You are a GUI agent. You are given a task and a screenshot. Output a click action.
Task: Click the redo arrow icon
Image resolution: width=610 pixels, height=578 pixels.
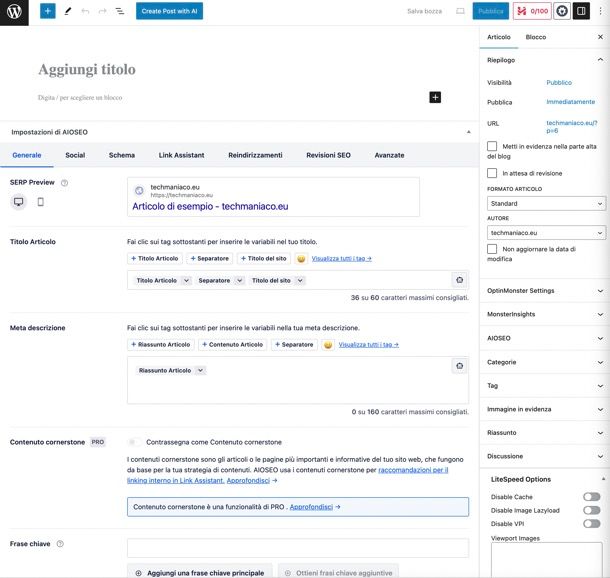coord(102,11)
